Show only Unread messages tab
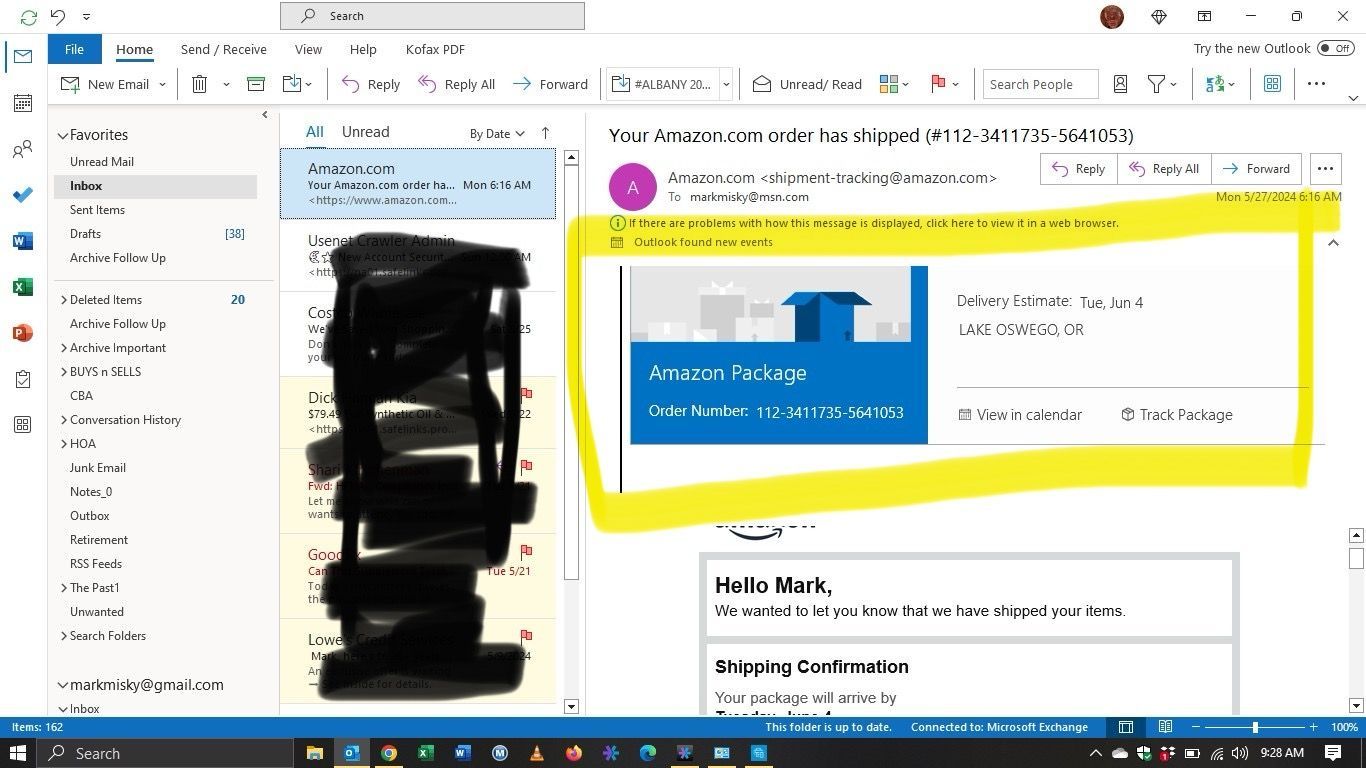The image size is (1366, 768). pyautogui.click(x=366, y=132)
